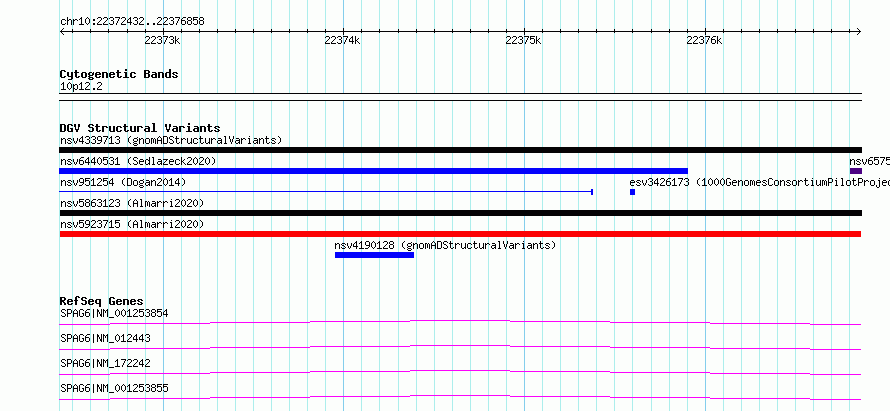Open variant nsv5863123 (Almarri2020) label
890x411 pixels.
point(132,203)
